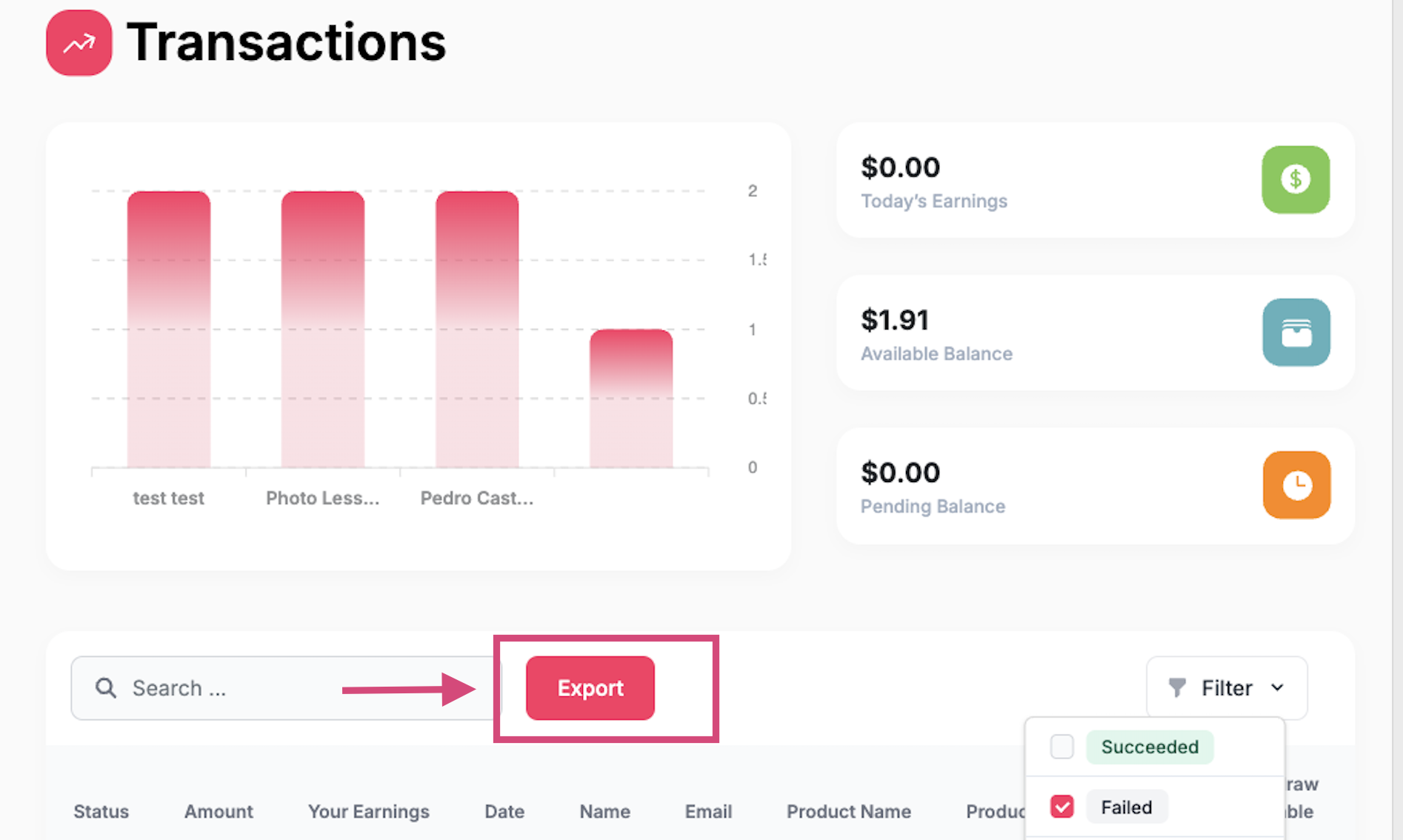This screenshot has width=1403, height=840.
Task: Sort by Amount column header
Action: (219, 812)
